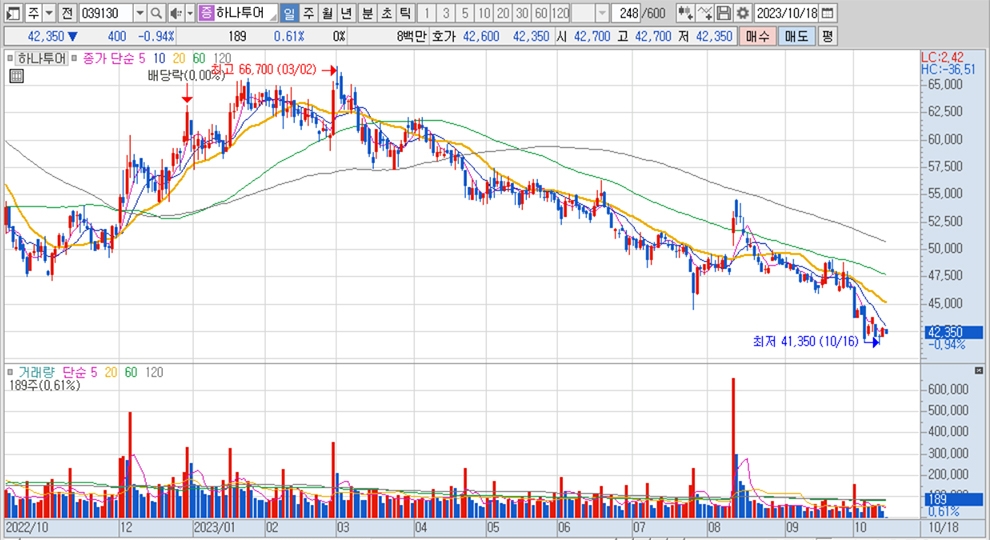Viewport: 990px width, 540px height.
Task: Click the save floppy disk icon
Action: click(724, 13)
